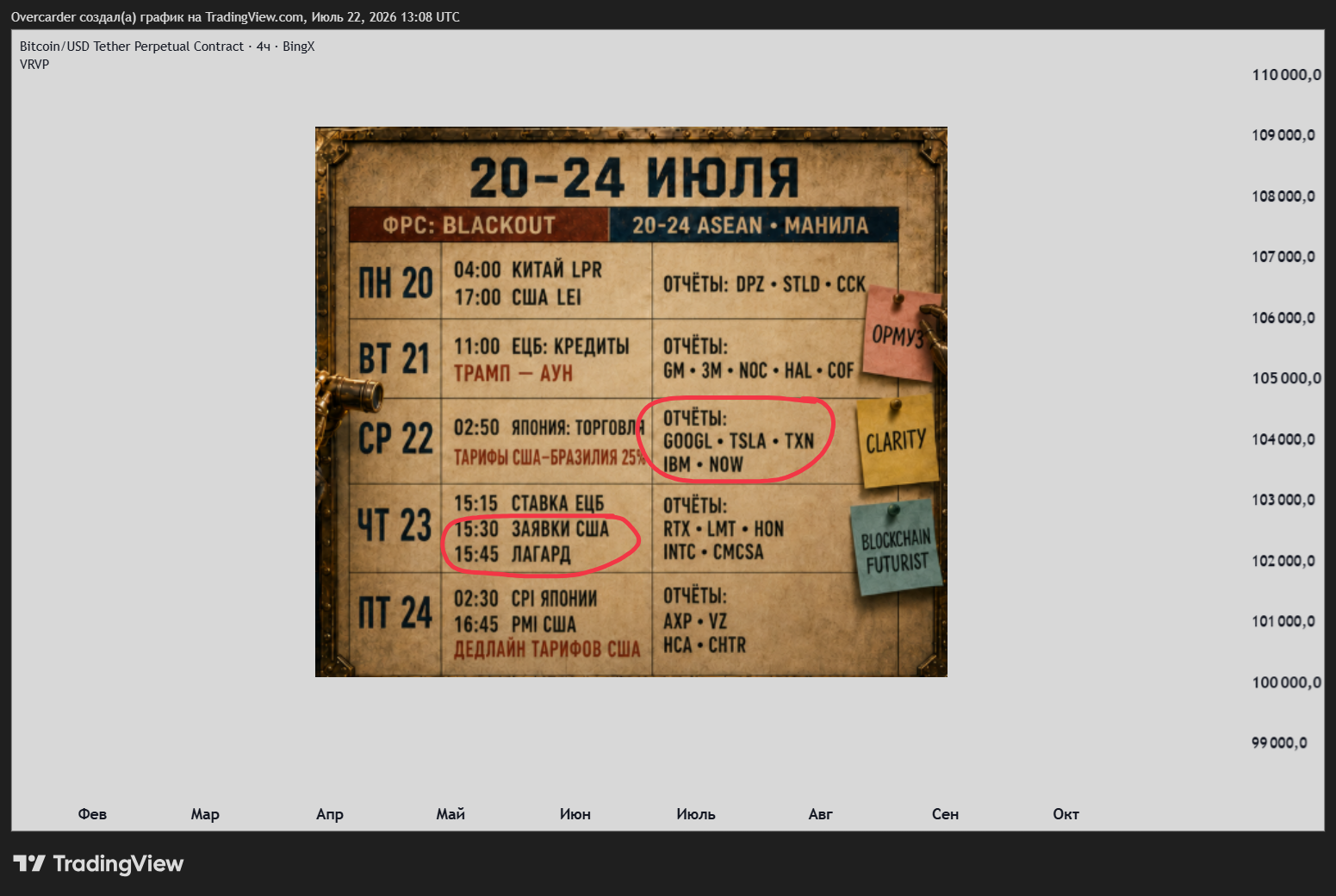The width and height of the screenshot is (1336, 896).
Task: Select the VRVP indicator label
Action: (x=34, y=64)
